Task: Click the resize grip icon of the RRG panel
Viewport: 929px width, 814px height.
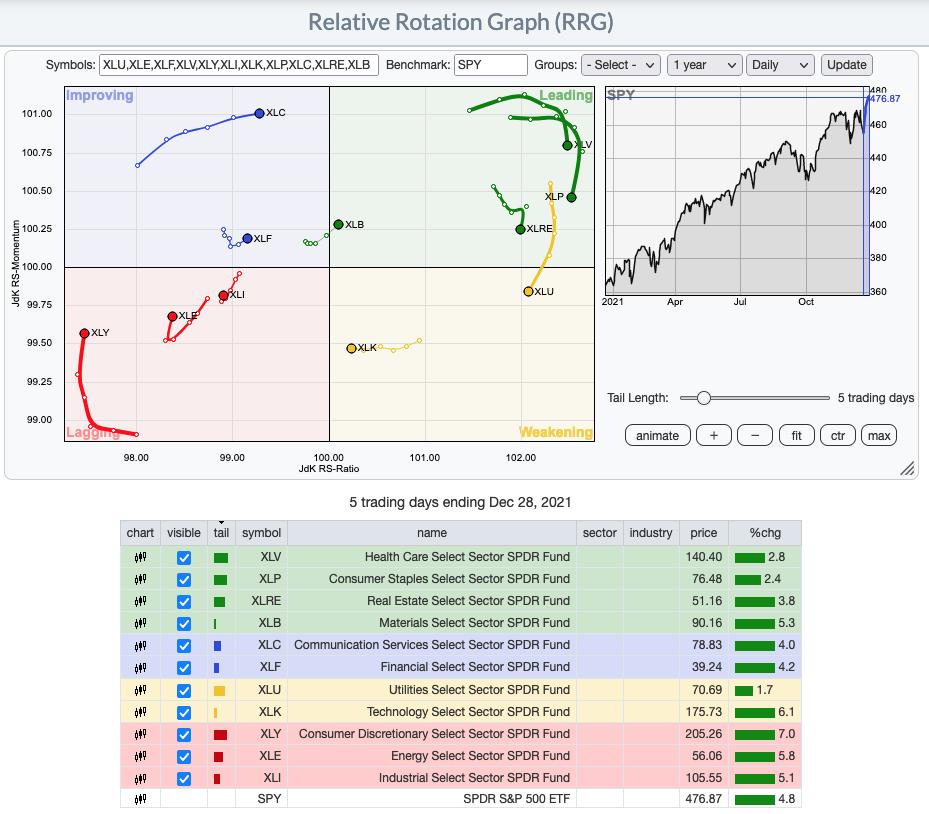Action: coord(907,469)
